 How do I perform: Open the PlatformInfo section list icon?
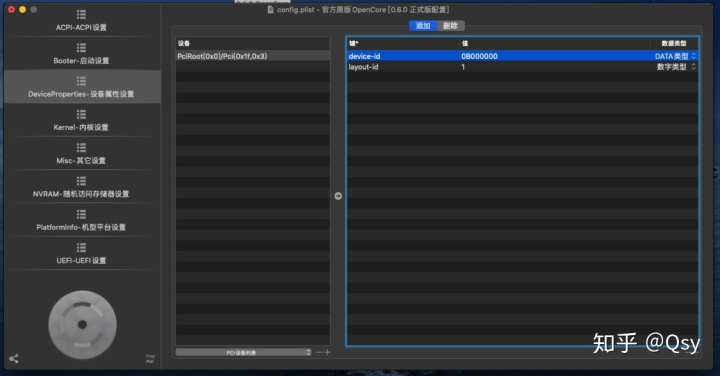tap(81, 214)
